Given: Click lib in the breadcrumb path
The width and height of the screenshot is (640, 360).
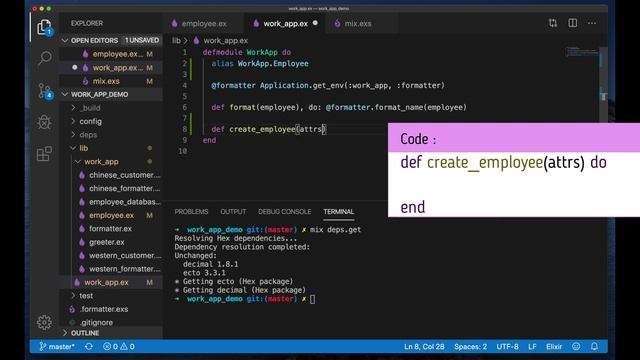Looking at the screenshot, I should (x=176, y=40).
